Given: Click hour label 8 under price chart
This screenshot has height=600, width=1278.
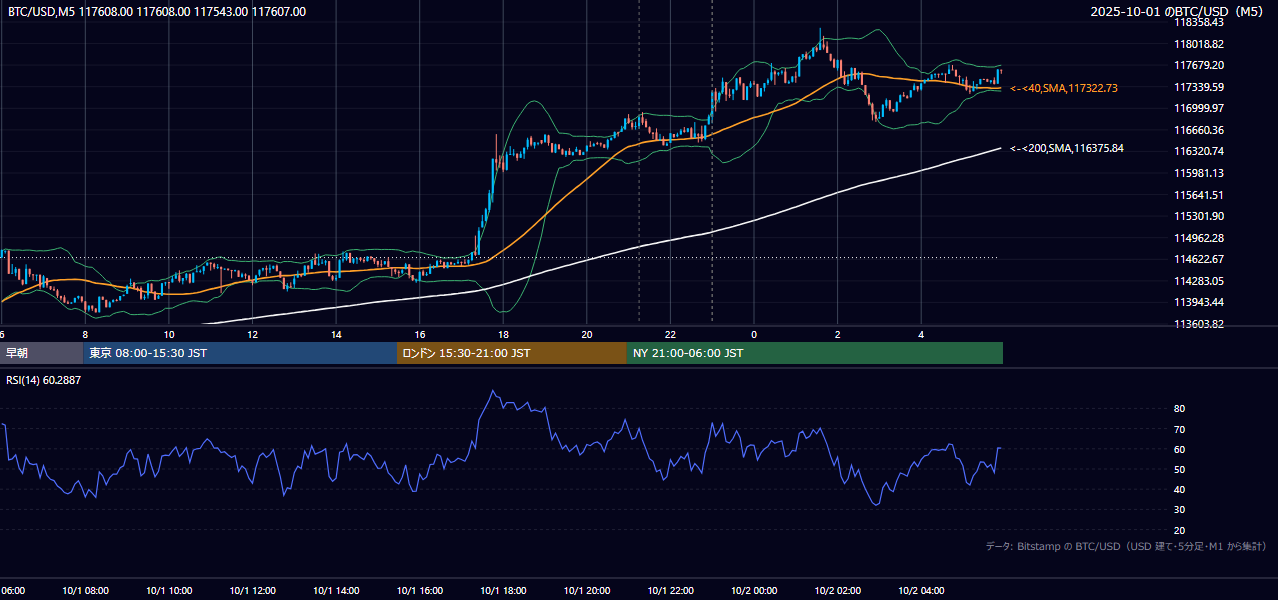Looking at the screenshot, I should click(x=85, y=334).
